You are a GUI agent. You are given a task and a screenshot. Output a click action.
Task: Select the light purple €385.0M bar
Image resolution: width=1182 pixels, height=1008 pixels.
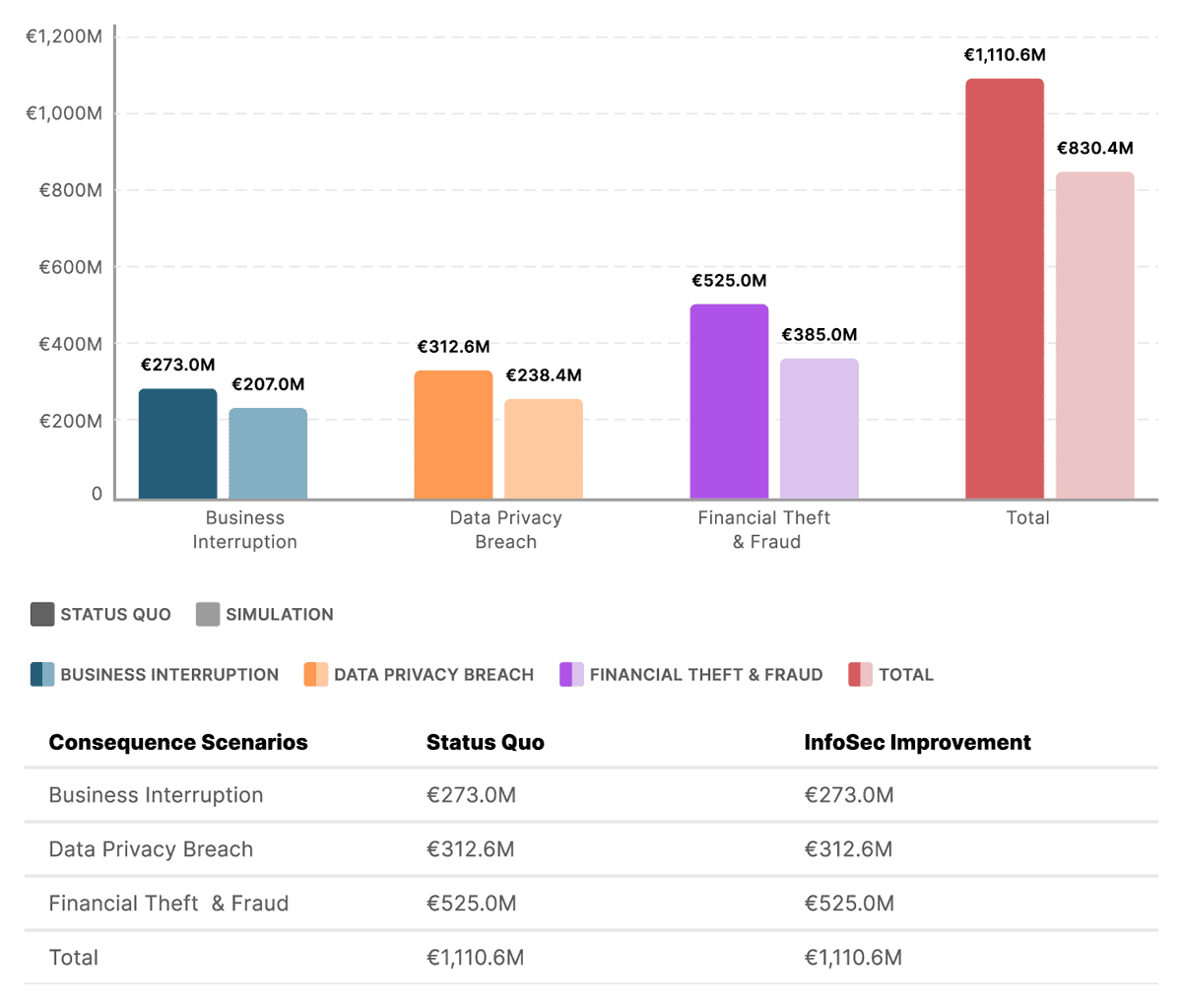point(820,429)
